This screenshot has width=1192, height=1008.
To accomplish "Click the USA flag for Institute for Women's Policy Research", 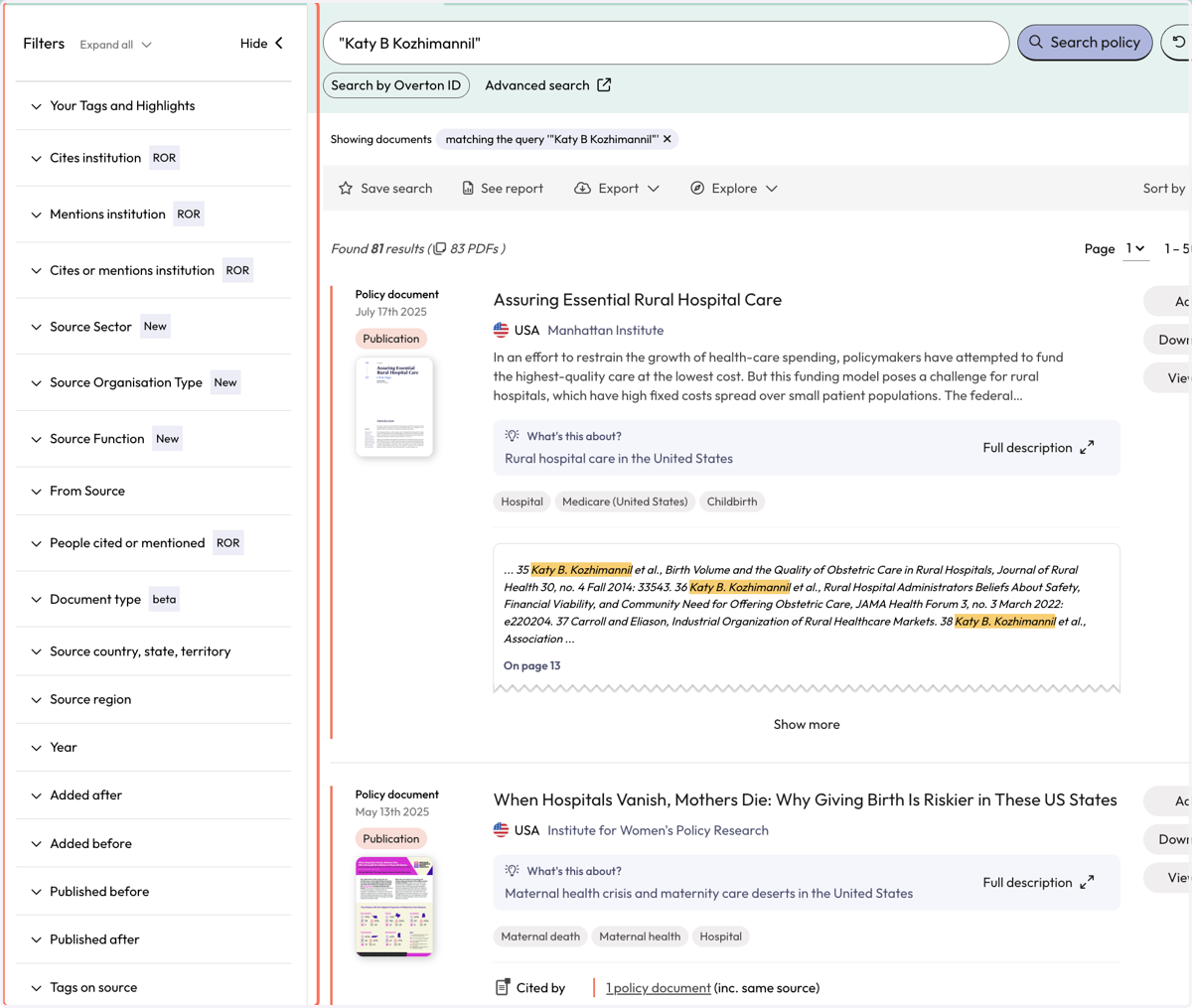I will (x=501, y=830).
